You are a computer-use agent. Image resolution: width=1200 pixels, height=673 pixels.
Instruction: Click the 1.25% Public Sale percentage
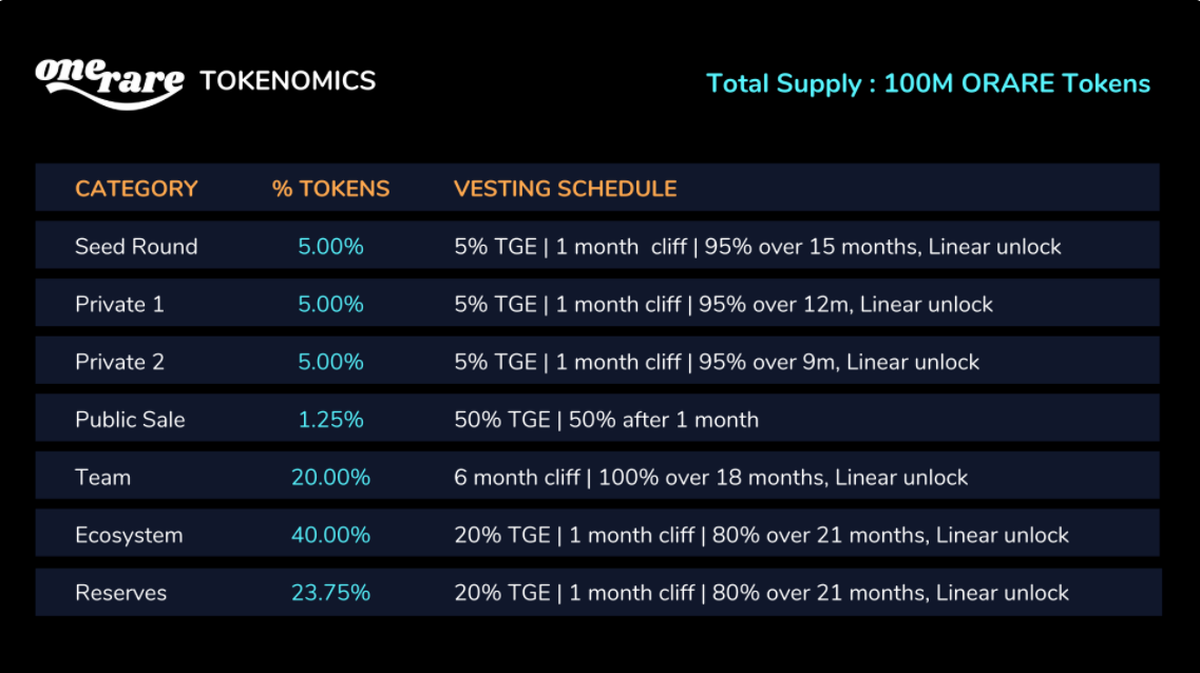(331, 420)
